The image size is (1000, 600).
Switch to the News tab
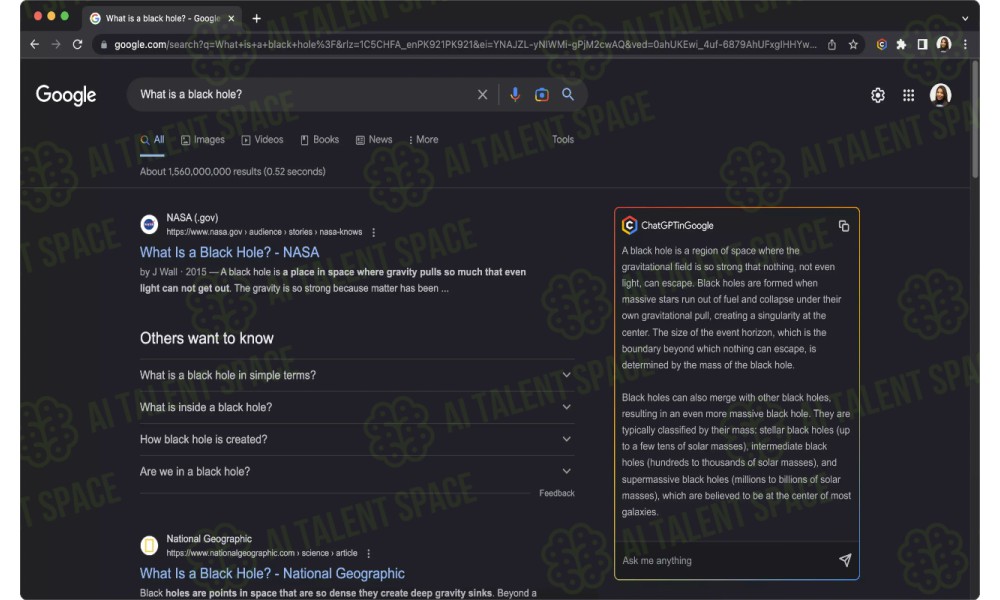pyautogui.click(x=374, y=140)
